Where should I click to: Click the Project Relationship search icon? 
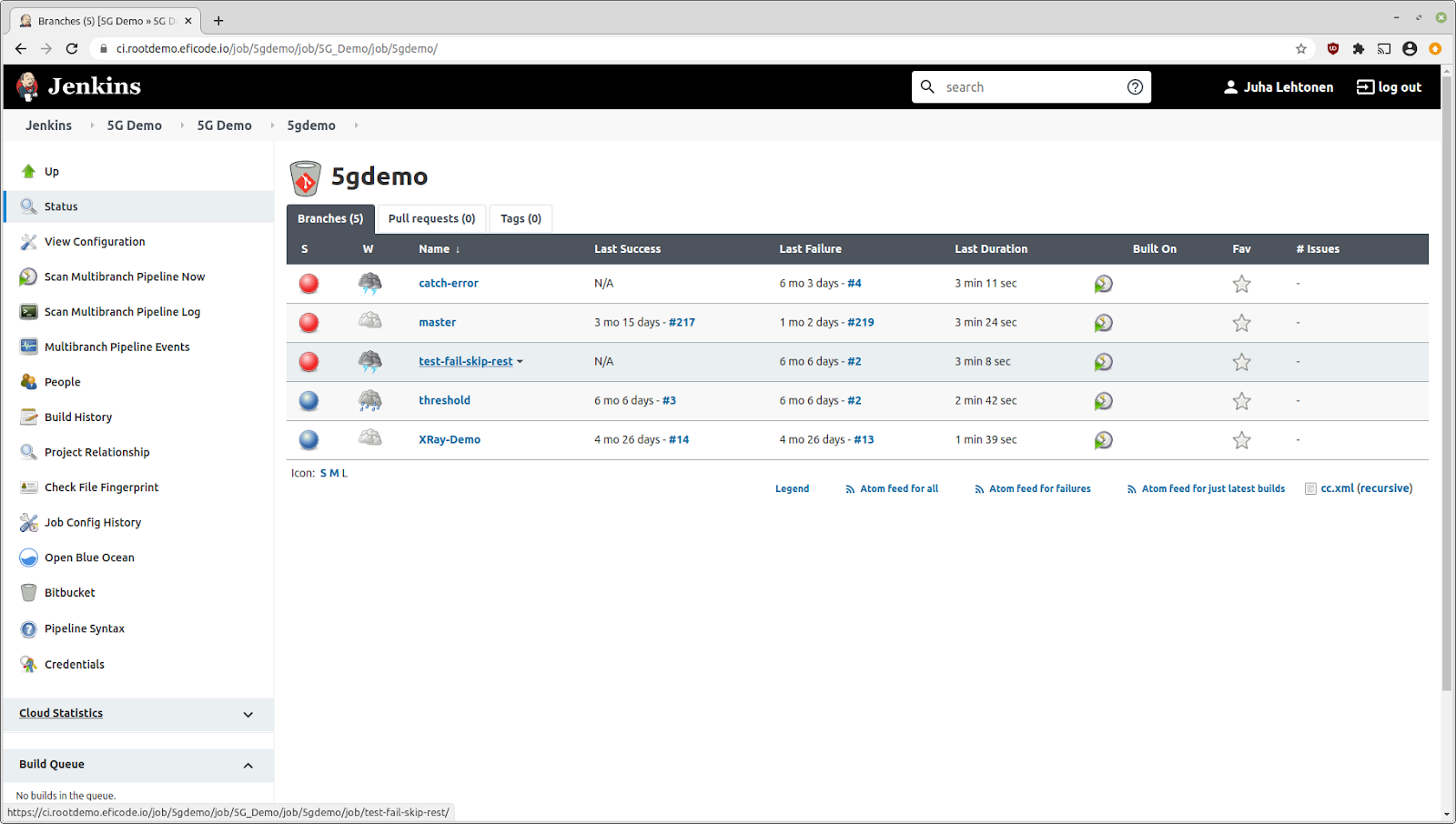point(28,452)
